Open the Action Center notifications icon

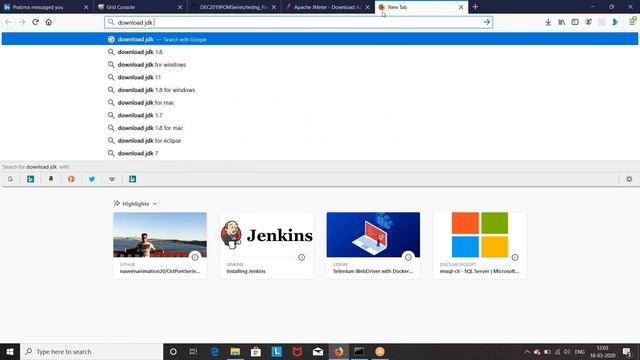pyautogui.click(x=627, y=351)
